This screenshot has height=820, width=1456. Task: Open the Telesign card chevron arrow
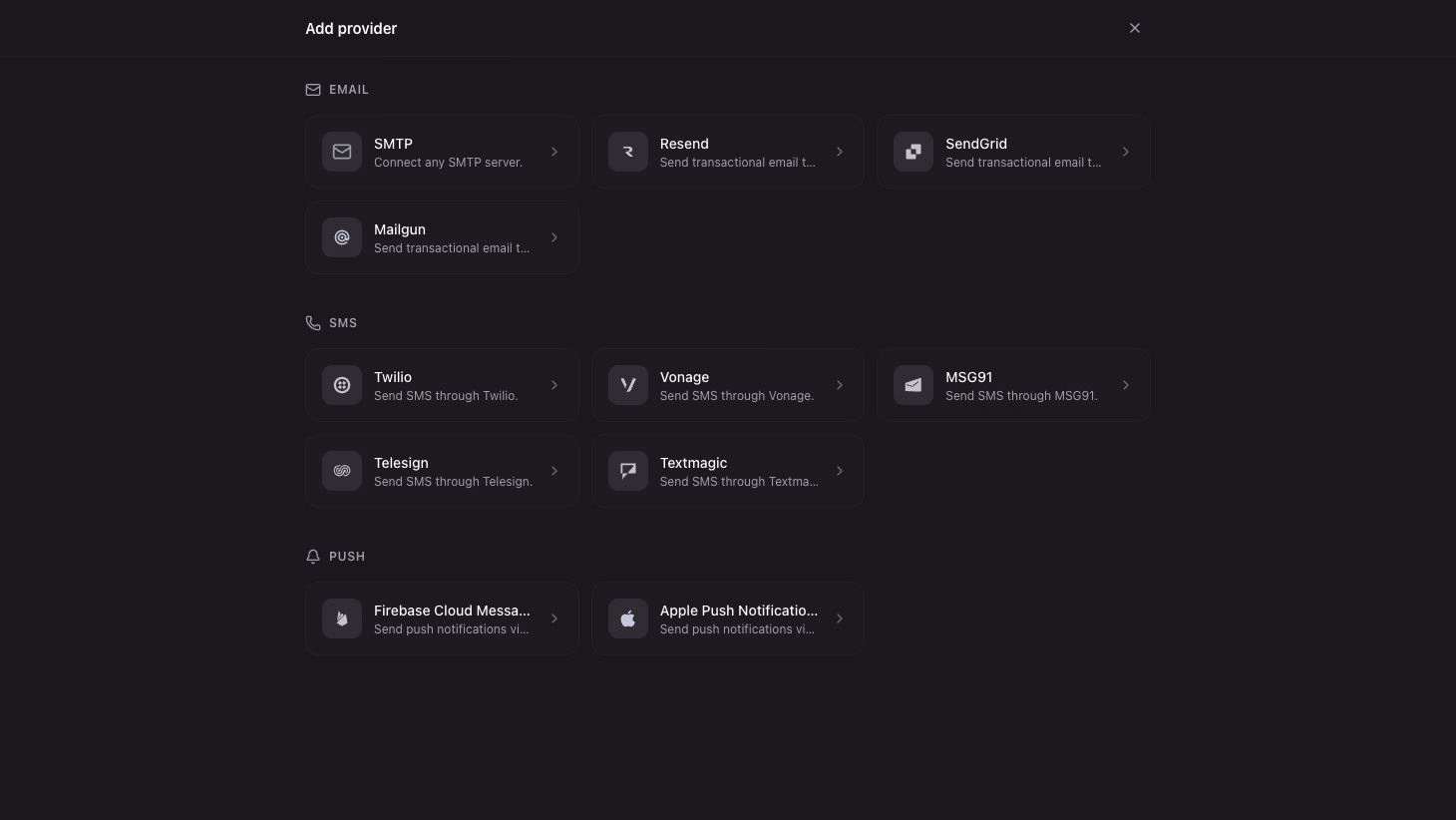coord(554,471)
